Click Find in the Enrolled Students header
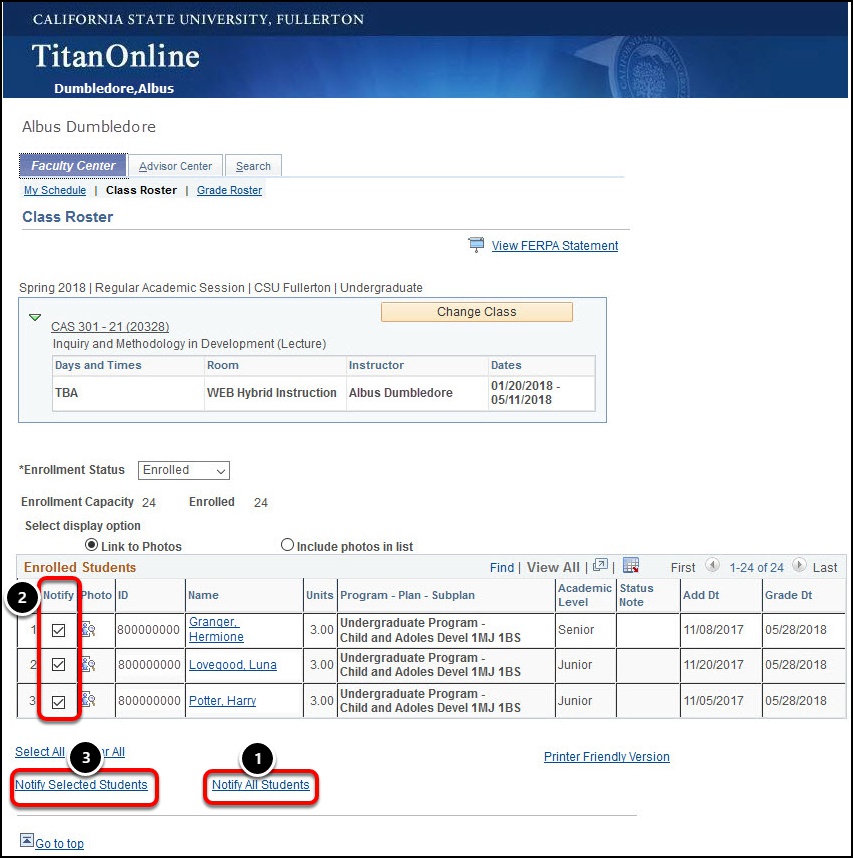Image resolution: width=853 pixels, height=858 pixels. (502, 567)
